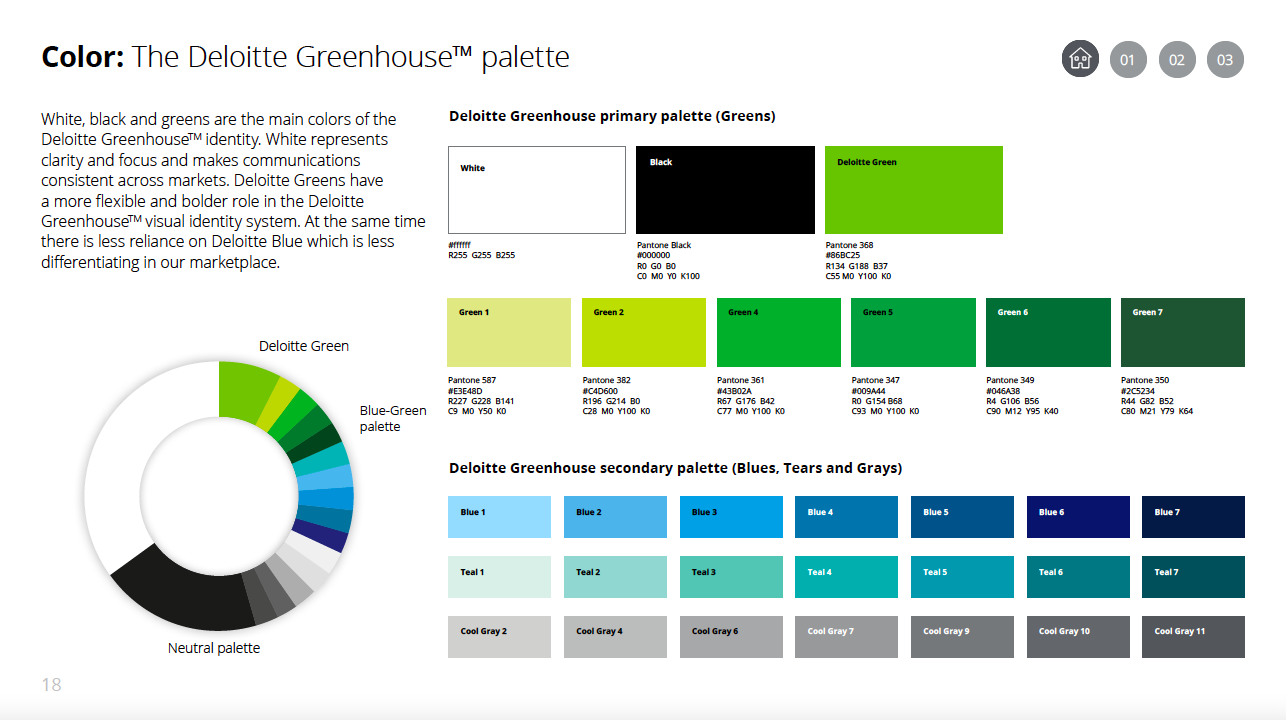Click the home navigation icon
This screenshot has height=720, width=1286.
click(1080, 59)
